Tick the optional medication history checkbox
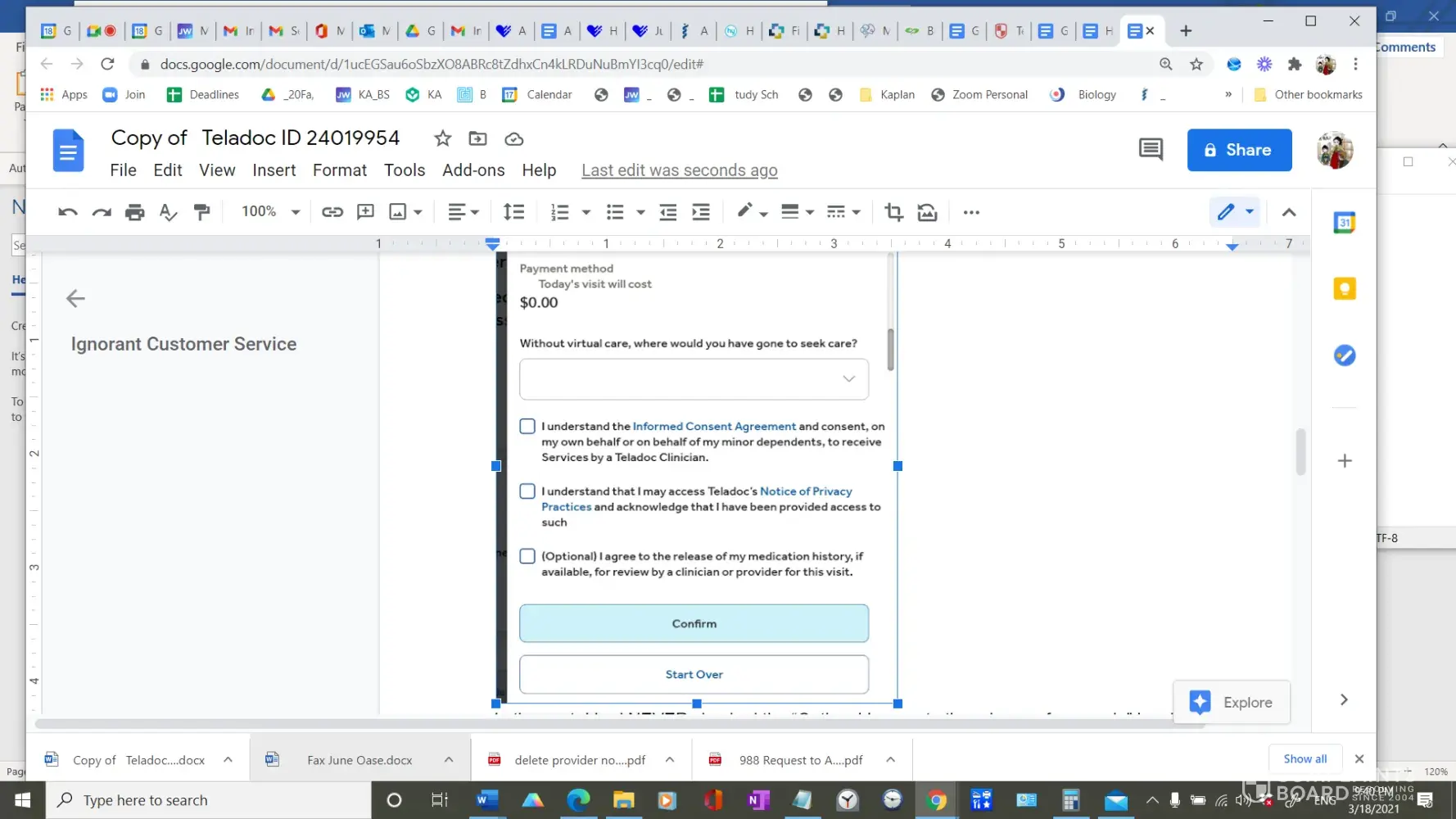Image resolution: width=1456 pixels, height=819 pixels. point(527,556)
